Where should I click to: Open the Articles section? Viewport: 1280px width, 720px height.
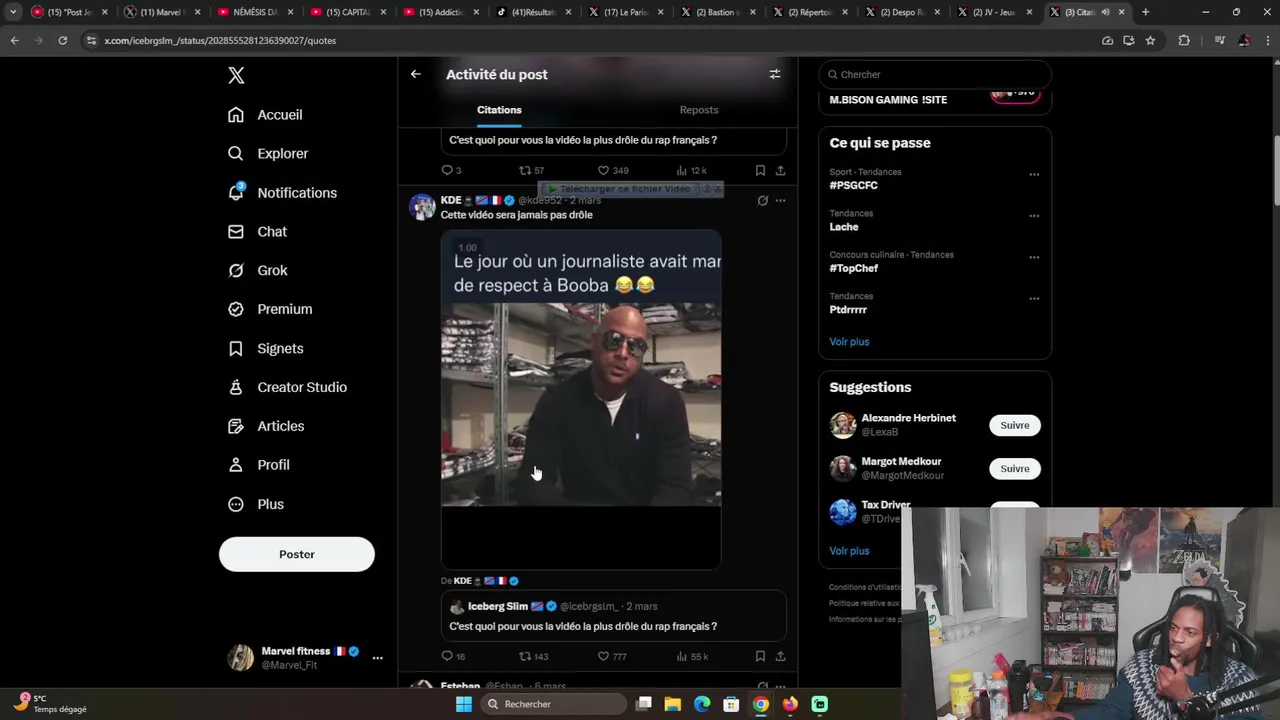(x=266, y=427)
